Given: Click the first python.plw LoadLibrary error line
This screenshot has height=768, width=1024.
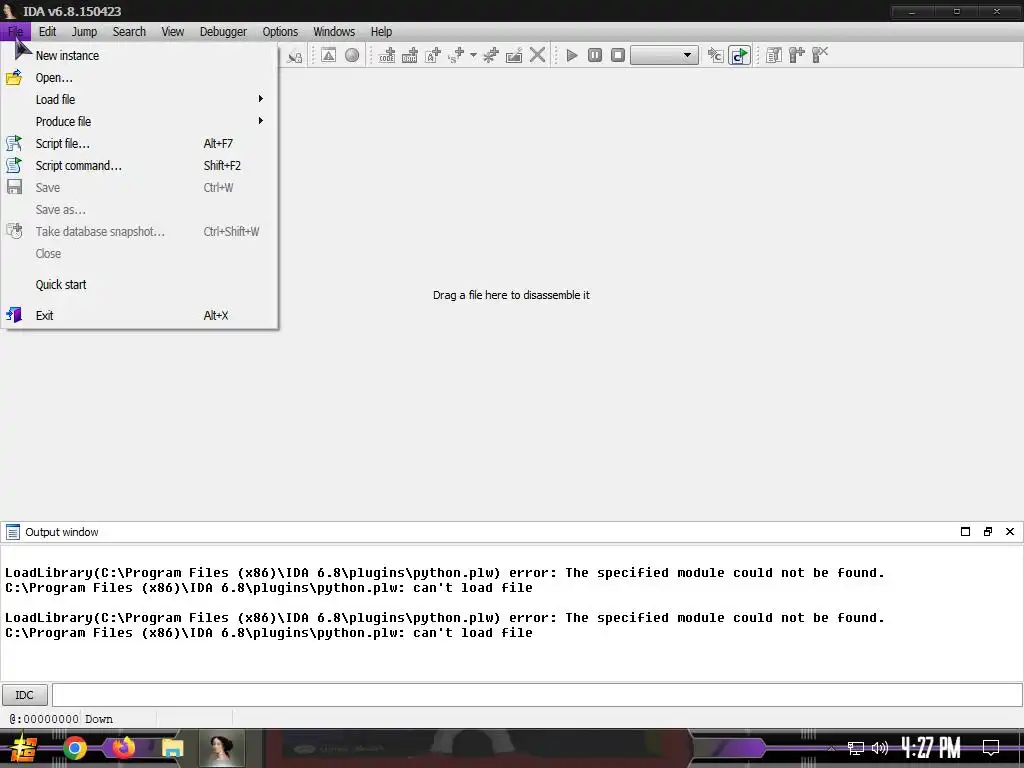Looking at the screenshot, I should 445,573.
